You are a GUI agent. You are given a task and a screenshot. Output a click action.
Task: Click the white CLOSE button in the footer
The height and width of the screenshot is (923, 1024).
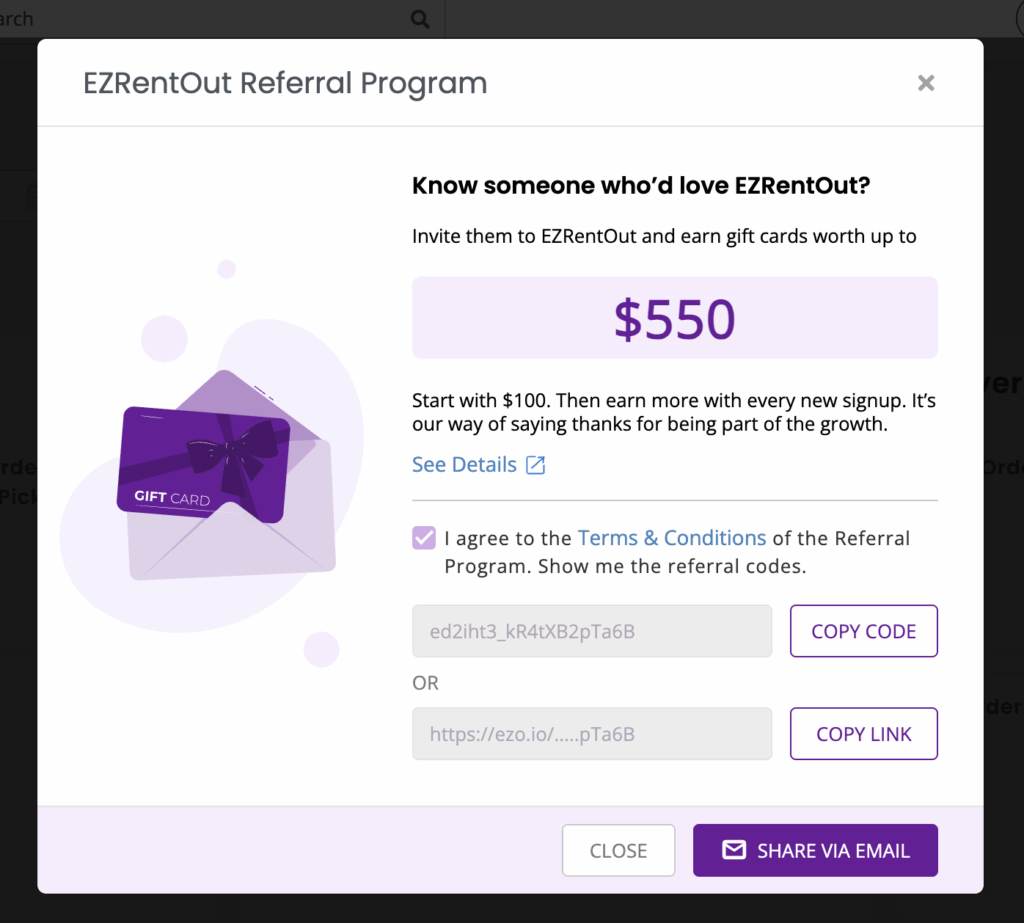pos(618,850)
